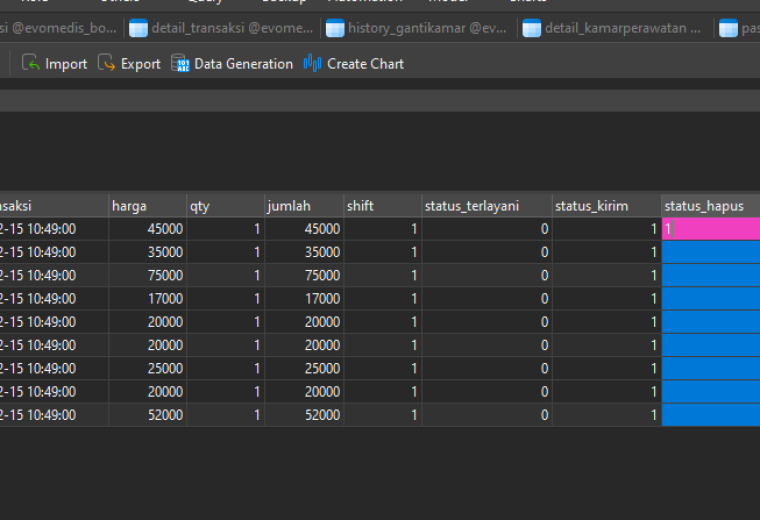Viewport: 760px width, 520px height.
Task: Click the Import icon in toolbar
Action: coord(31,63)
